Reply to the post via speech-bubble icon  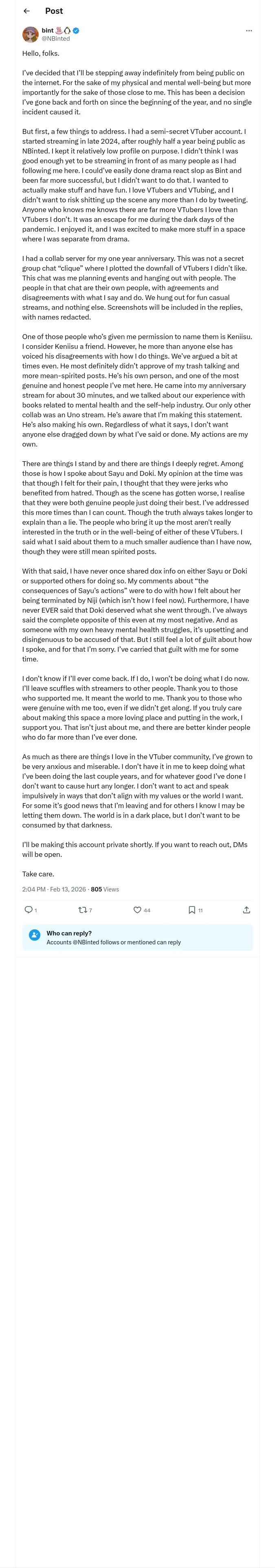tap(28, 909)
